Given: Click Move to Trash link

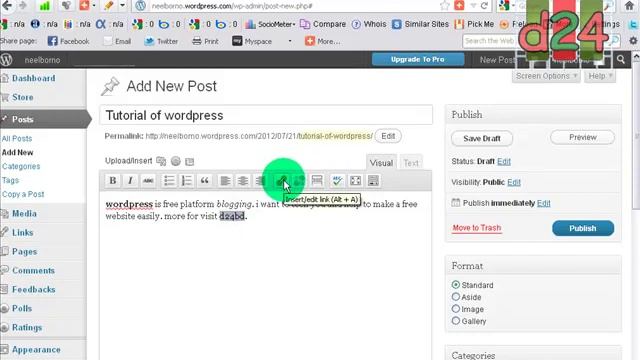Looking at the screenshot, I should (x=476, y=228).
